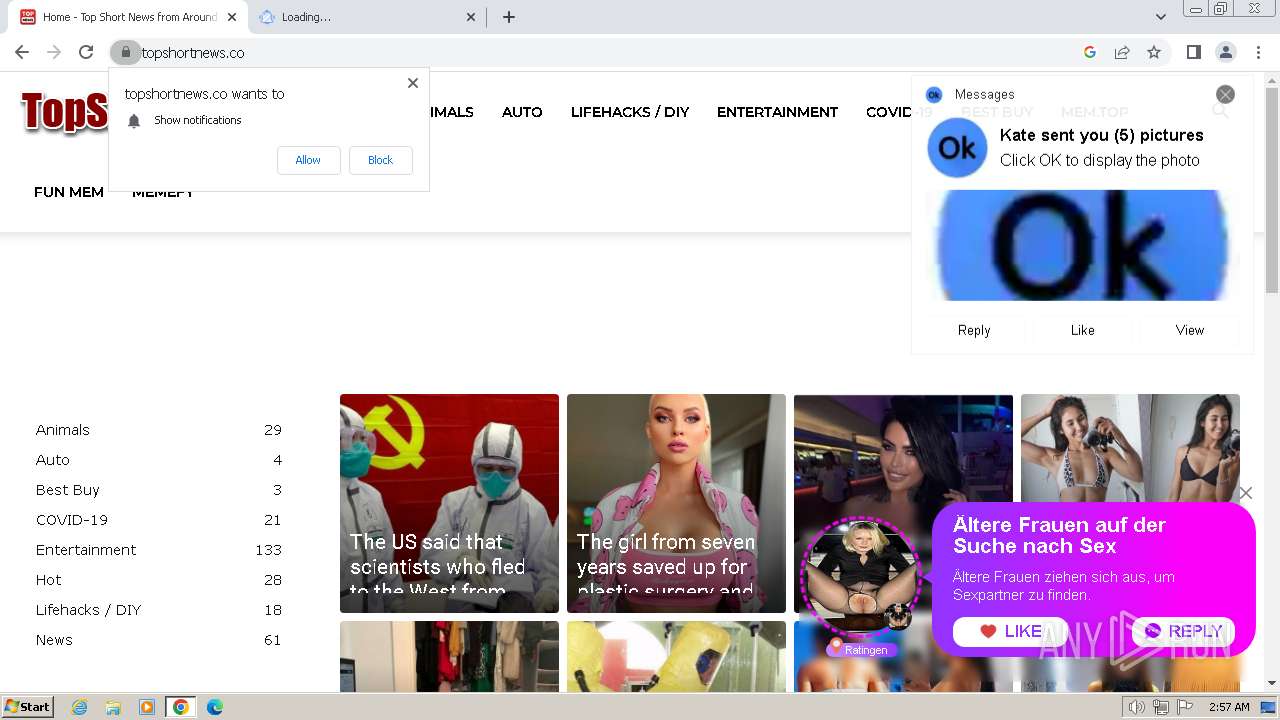Open the Google icon in the address bar
This screenshot has height=720, width=1280.
pyautogui.click(x=1090, y=52)
